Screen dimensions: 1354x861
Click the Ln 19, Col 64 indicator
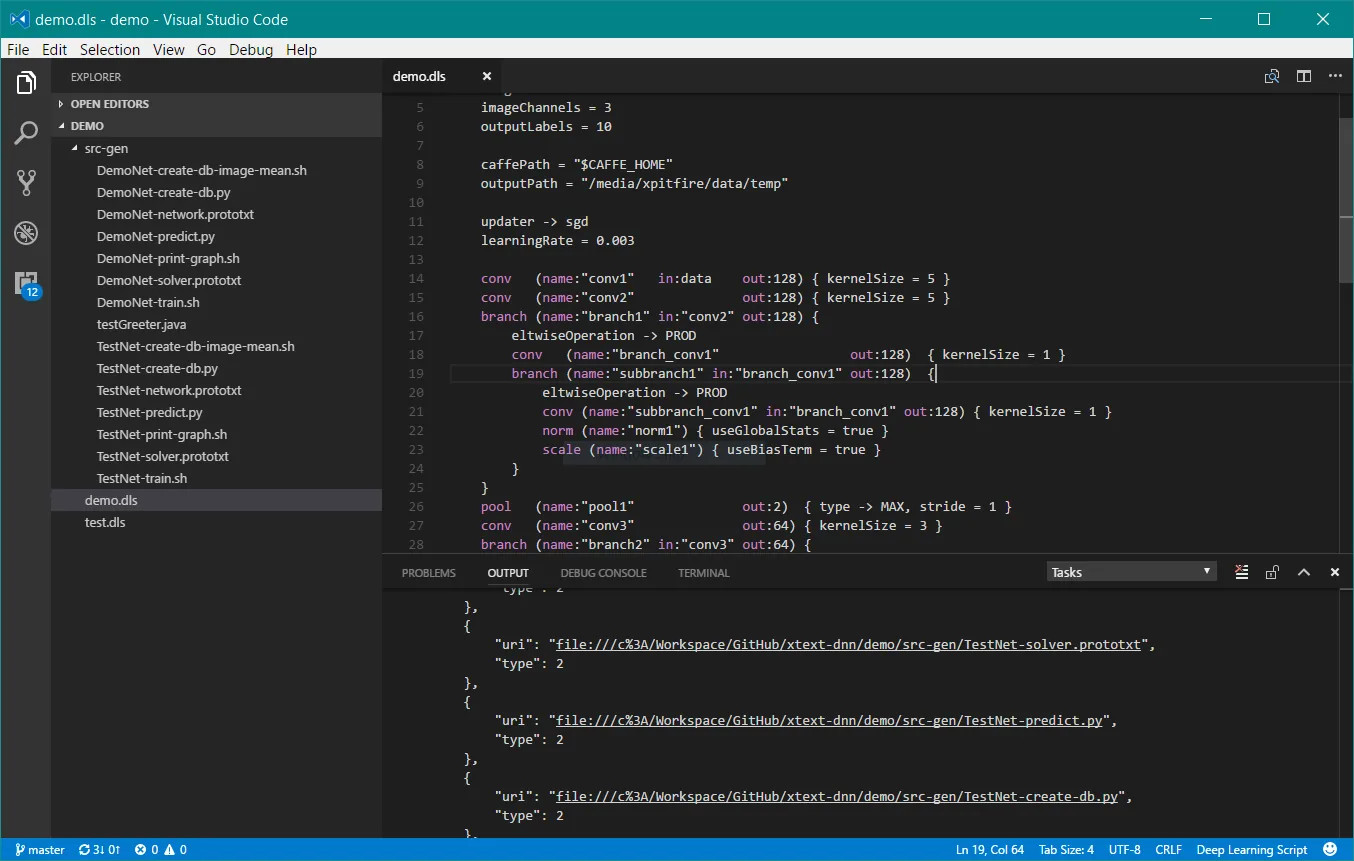[990, 850]
